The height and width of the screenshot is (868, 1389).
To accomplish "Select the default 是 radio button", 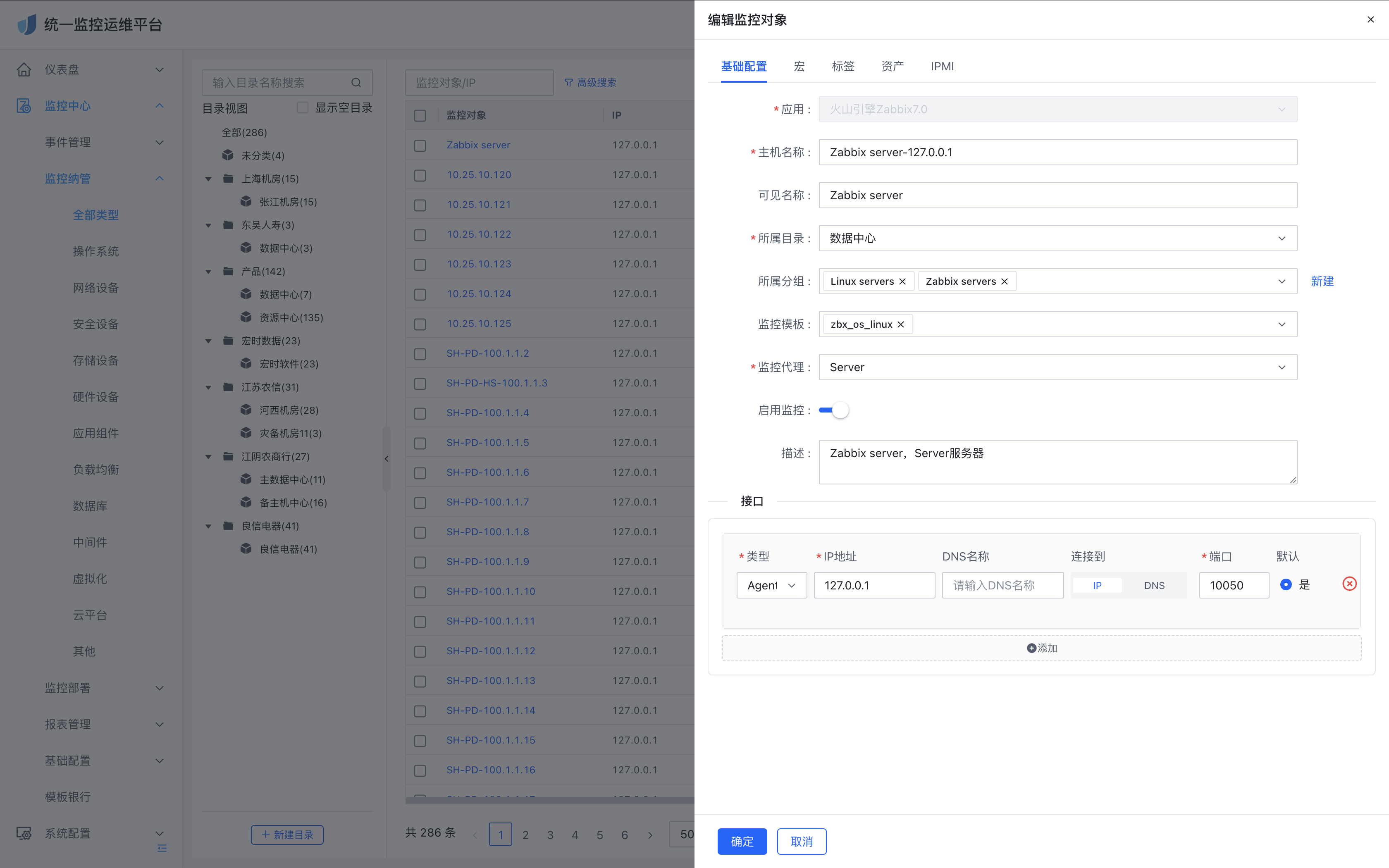I will click(x=1286, y=584).
